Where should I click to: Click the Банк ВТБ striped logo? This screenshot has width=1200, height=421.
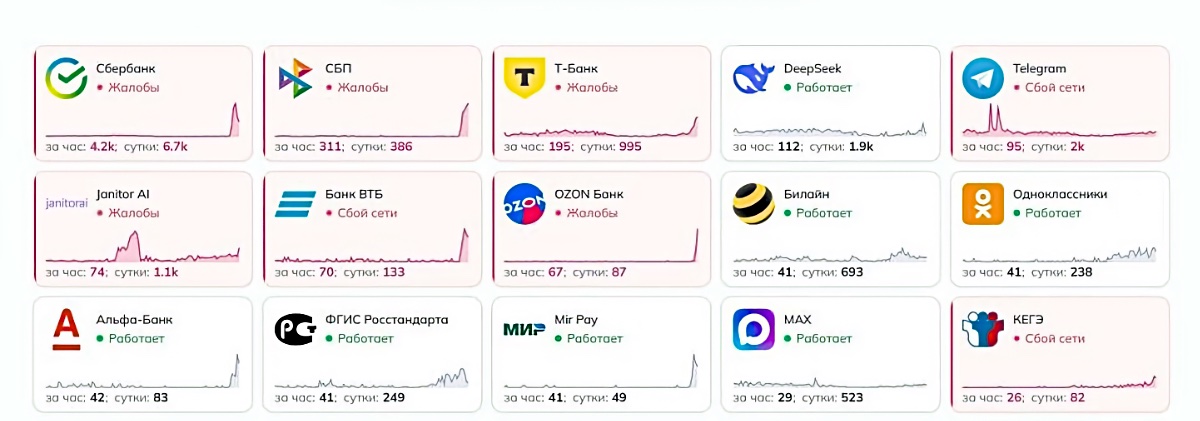click(x=295, y=204)
